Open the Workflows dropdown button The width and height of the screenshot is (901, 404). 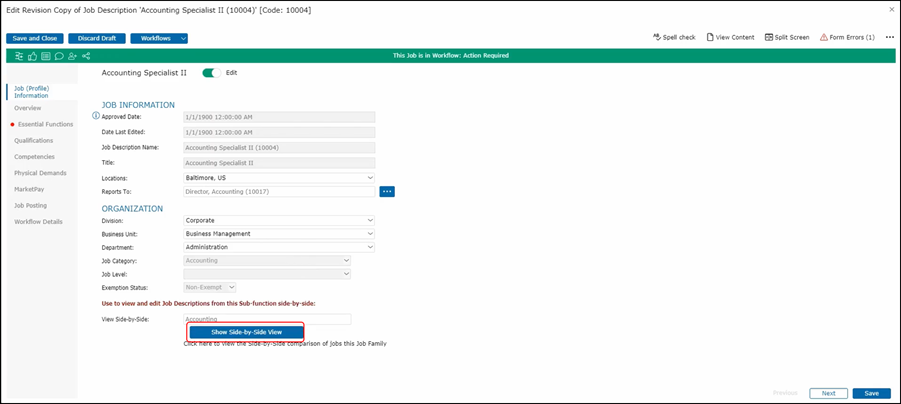coord(159,38)
